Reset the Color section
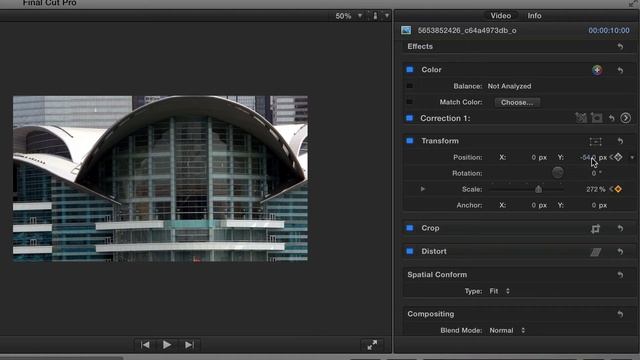 coord(620,70)
